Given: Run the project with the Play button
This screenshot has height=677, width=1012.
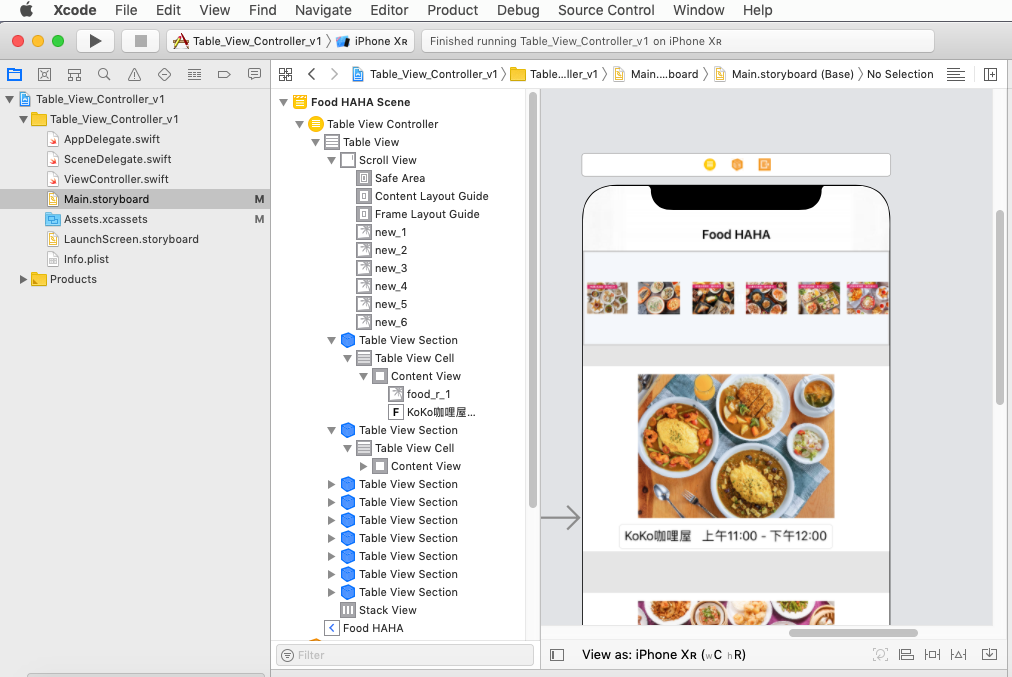Looking at the screenshot, I should 95,41.
